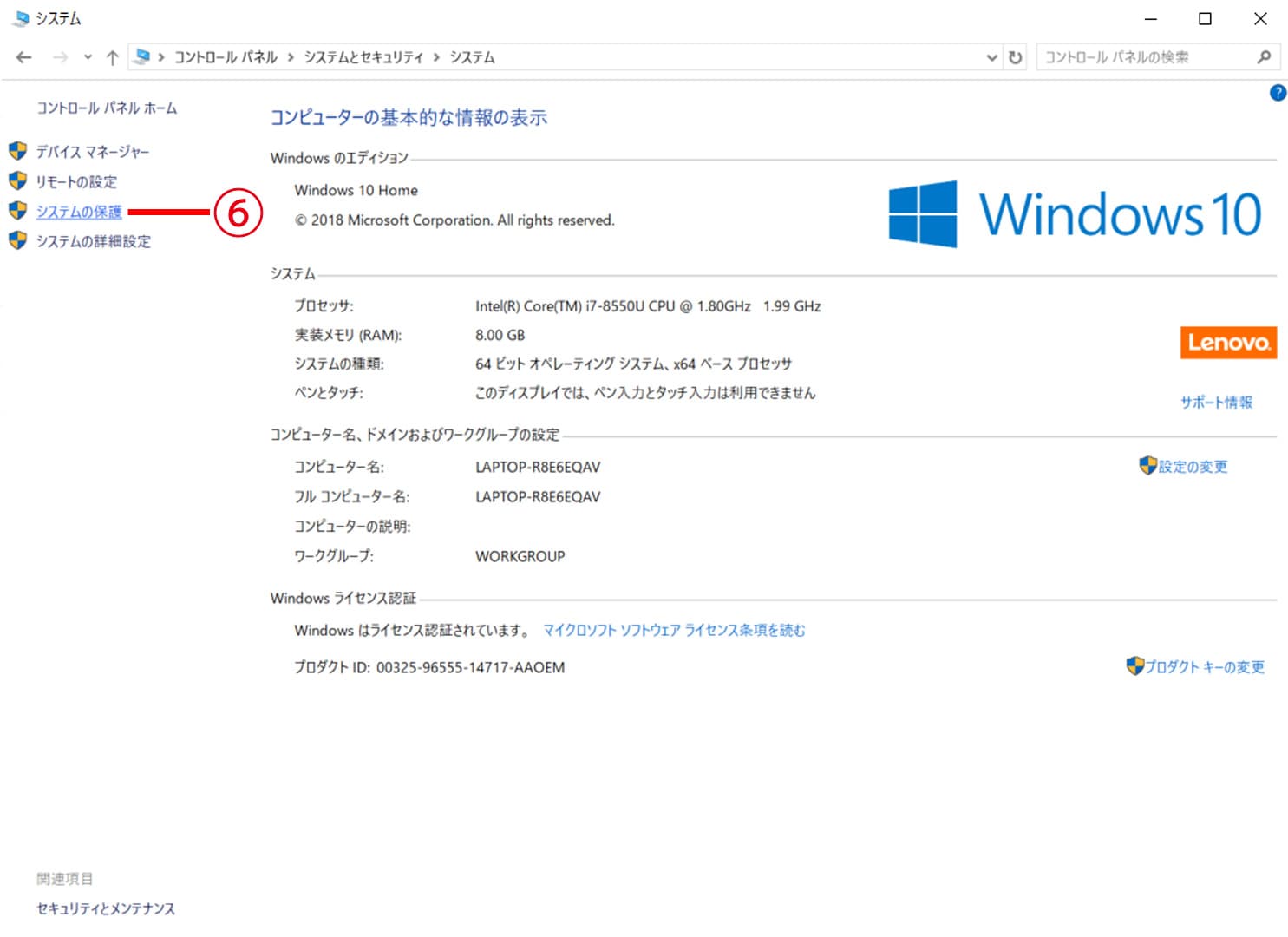
Task: Open address bar history dropdown
Action: pos(991,57)
